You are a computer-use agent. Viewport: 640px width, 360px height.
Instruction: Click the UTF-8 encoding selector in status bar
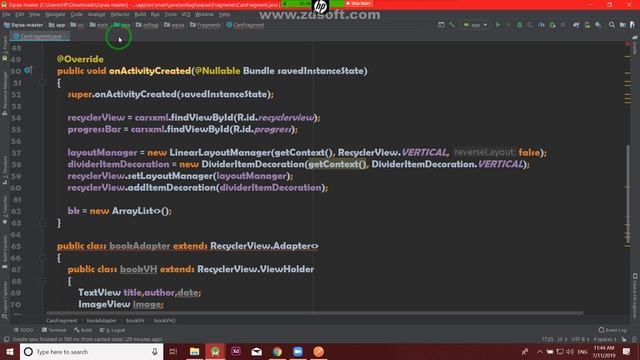(580, 339)
